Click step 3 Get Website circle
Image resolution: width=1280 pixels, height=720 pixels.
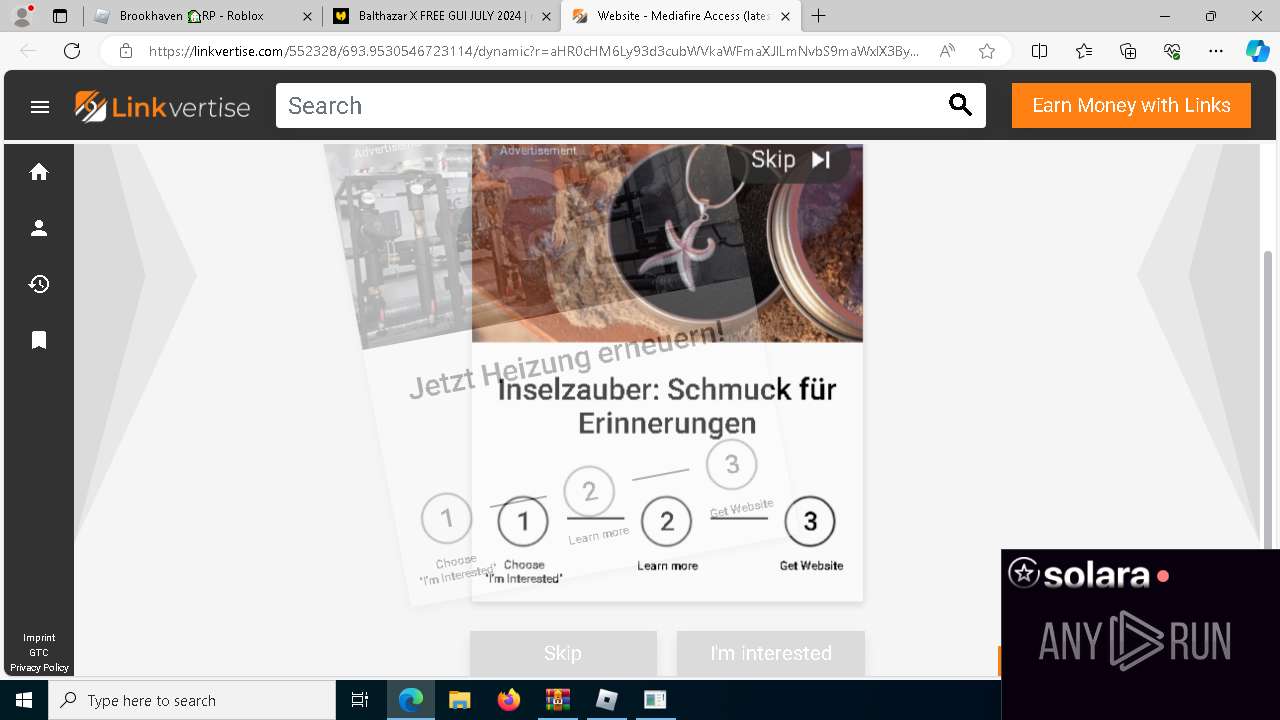[x=810, y=522]
